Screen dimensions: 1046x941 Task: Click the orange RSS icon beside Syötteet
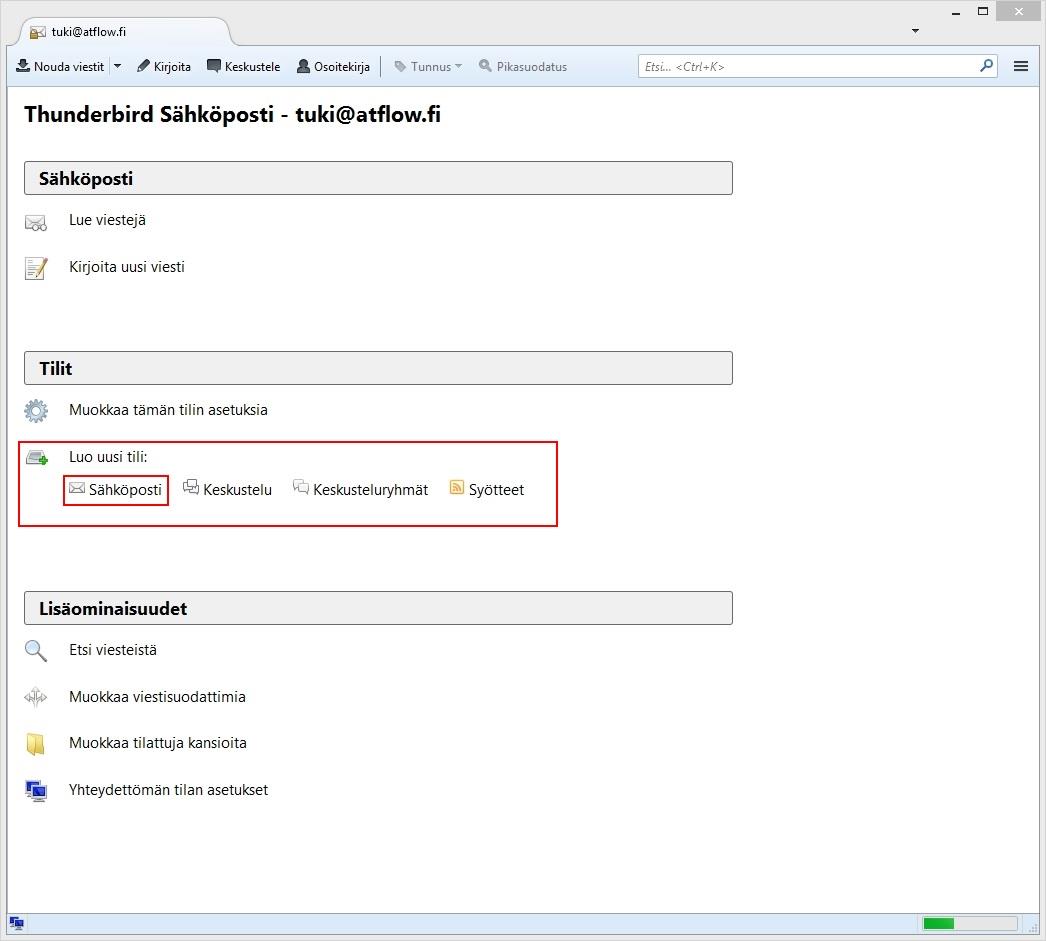tap(456, 488)
